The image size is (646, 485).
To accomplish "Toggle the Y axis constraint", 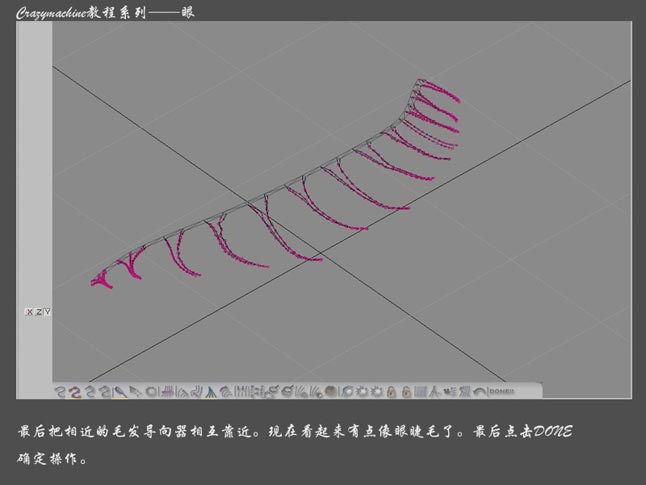I will coord(47,312).
